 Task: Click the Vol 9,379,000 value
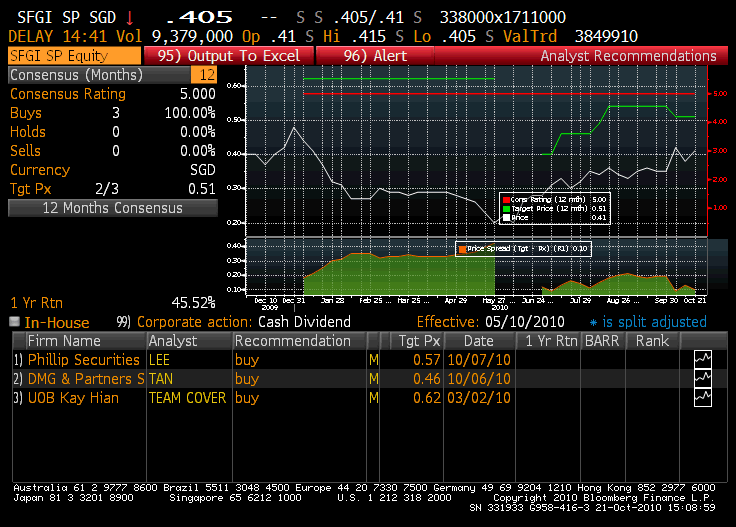(192, 37)
